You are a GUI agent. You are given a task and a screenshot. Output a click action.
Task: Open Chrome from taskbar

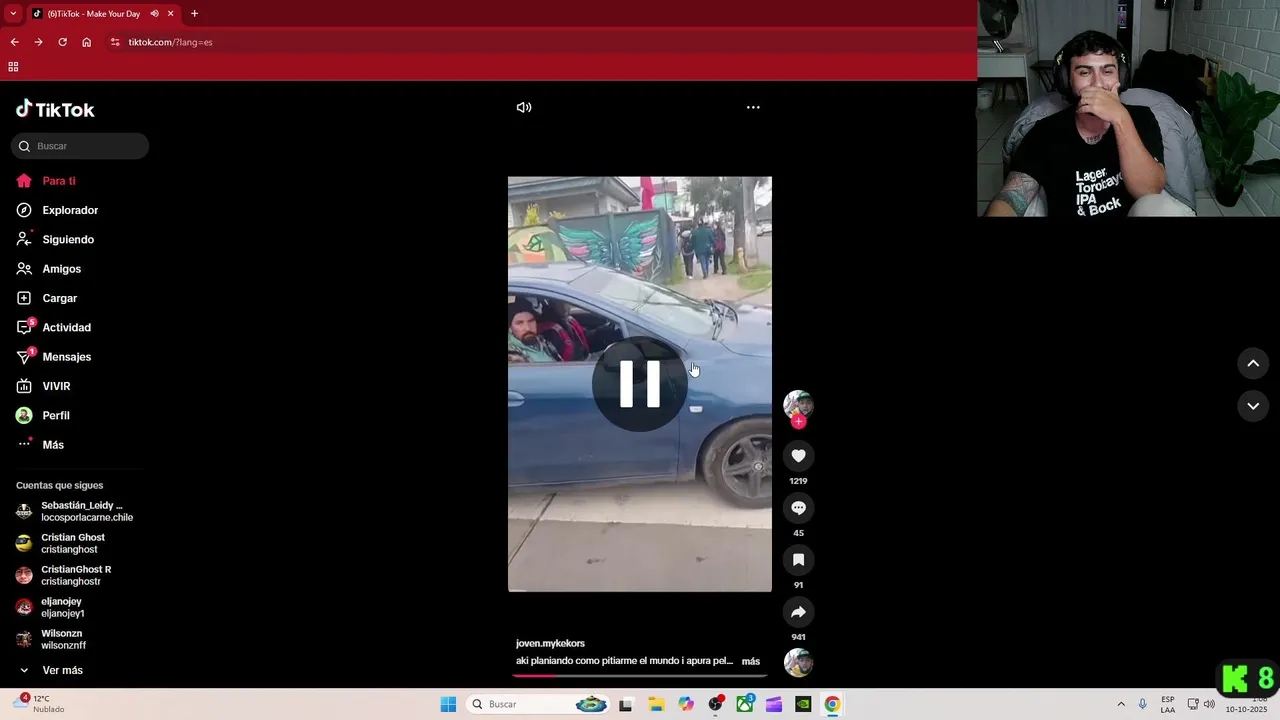(832, 704)
